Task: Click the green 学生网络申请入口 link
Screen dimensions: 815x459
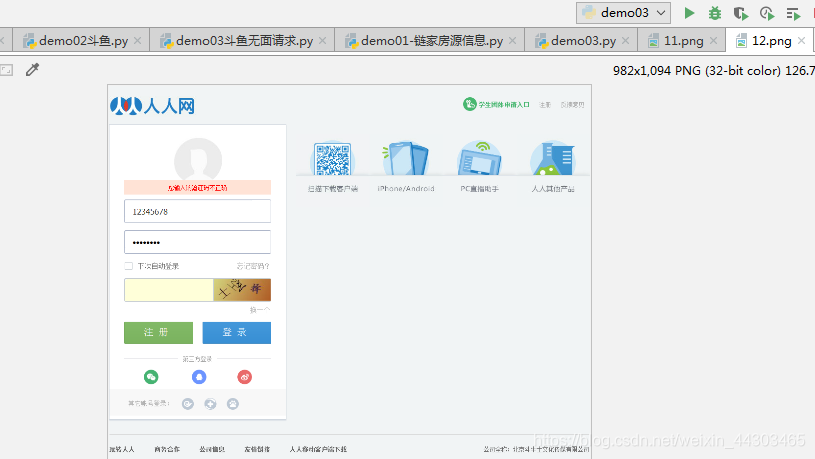Action: 496,104
